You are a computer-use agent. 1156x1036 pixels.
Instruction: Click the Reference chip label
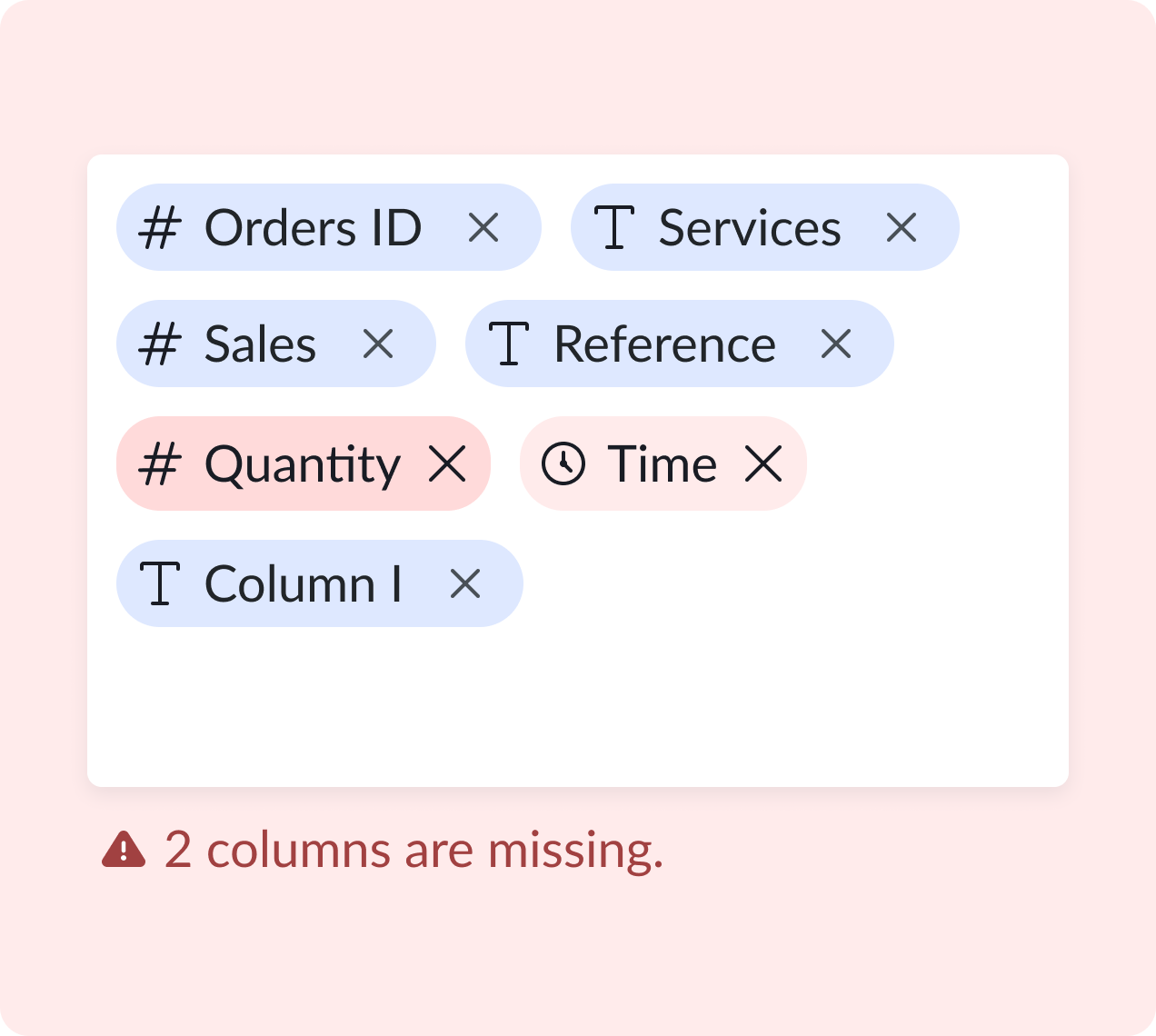click(x=664, y=344)
